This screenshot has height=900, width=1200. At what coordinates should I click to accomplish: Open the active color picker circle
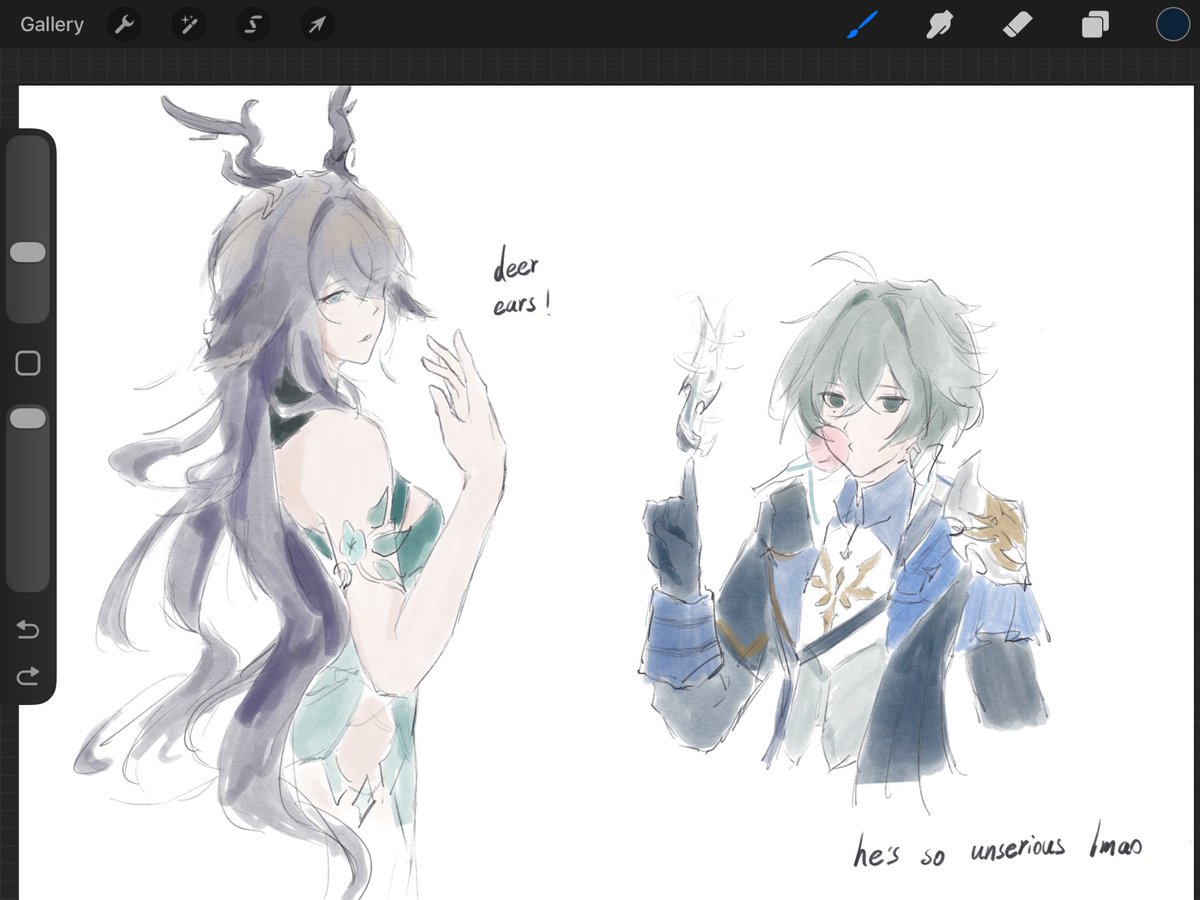[x=1172, y=24]
